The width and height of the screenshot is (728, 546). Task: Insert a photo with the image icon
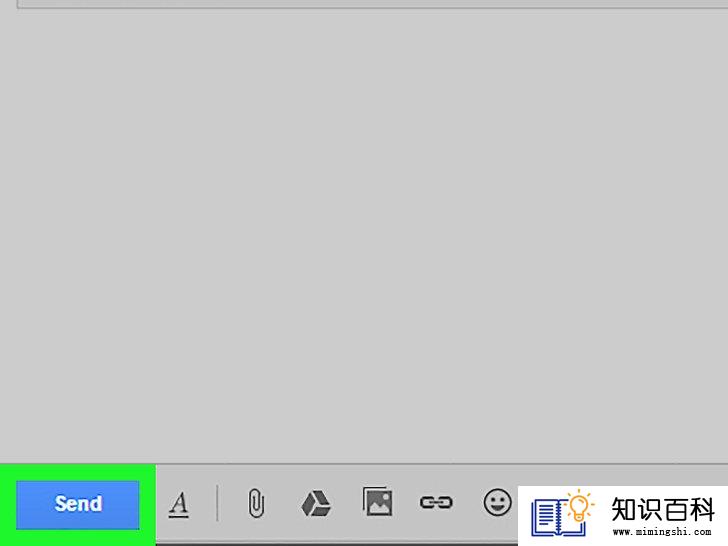377,501
